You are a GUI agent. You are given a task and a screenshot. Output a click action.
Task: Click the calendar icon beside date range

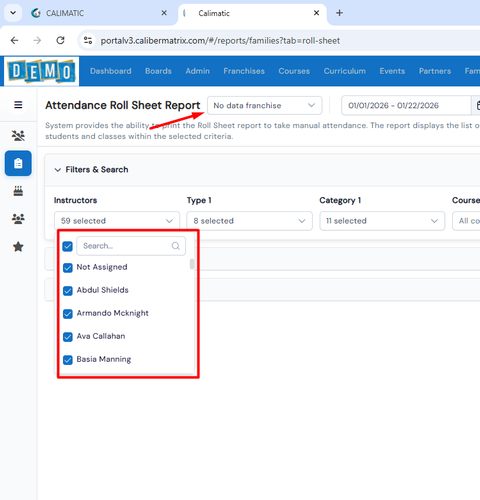[x=477, y=105]
